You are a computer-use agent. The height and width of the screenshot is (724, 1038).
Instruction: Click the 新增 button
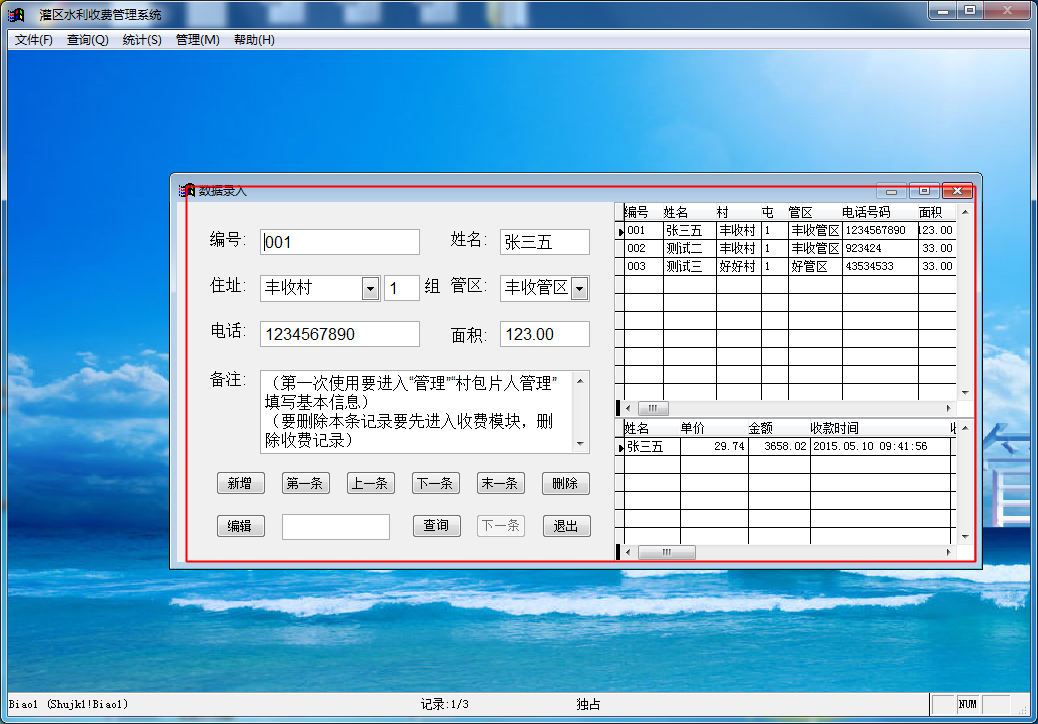[x=240, y=483]
